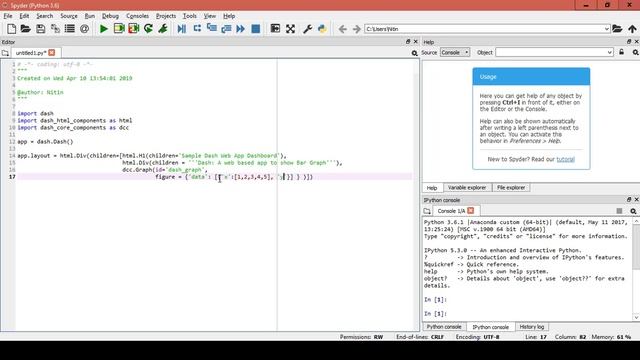Open Preferences with the wrench icon
640x360 pixels.
(x=307, y=29)
